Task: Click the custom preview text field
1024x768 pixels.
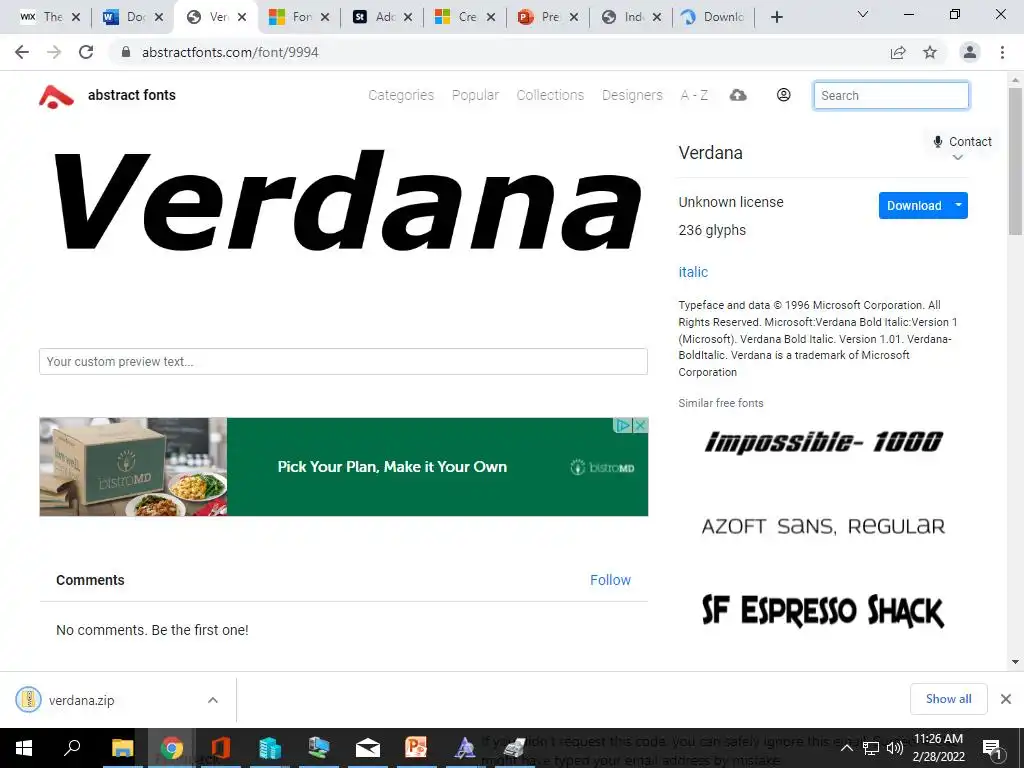Action: [x=344, y=361]
